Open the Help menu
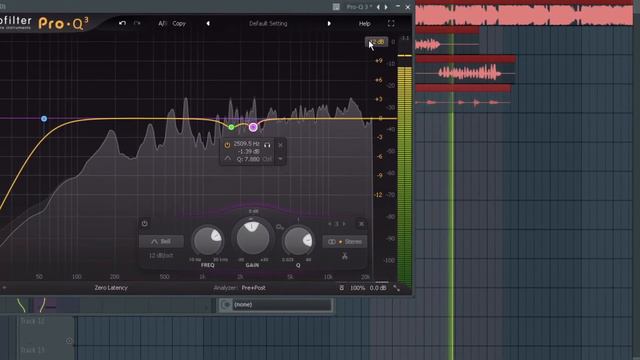Image resolution: width=640 pixels, height=360 pixels. coord(364,24)
